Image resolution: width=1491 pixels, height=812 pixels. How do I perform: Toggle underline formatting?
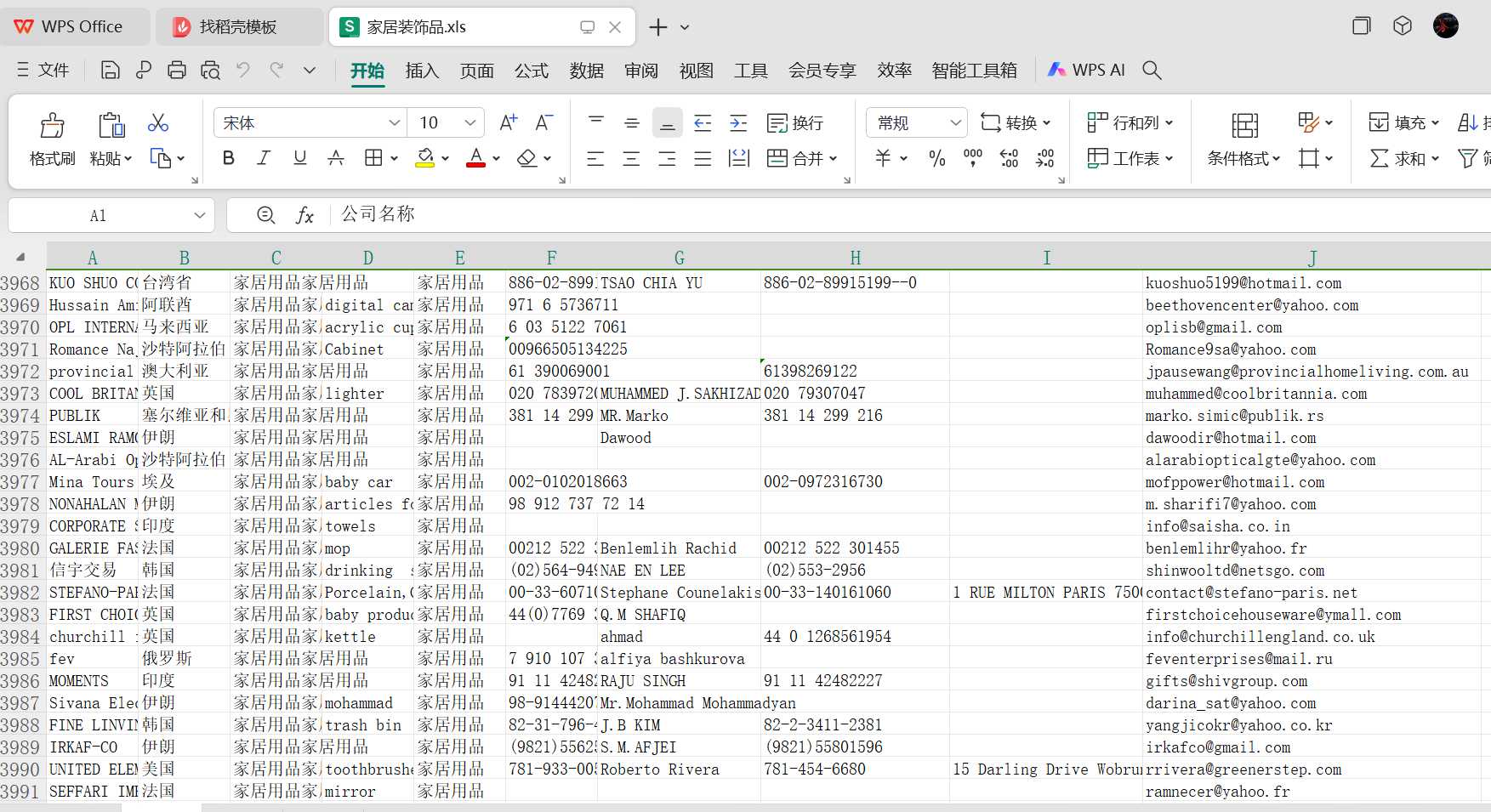[x=299, y=158]
